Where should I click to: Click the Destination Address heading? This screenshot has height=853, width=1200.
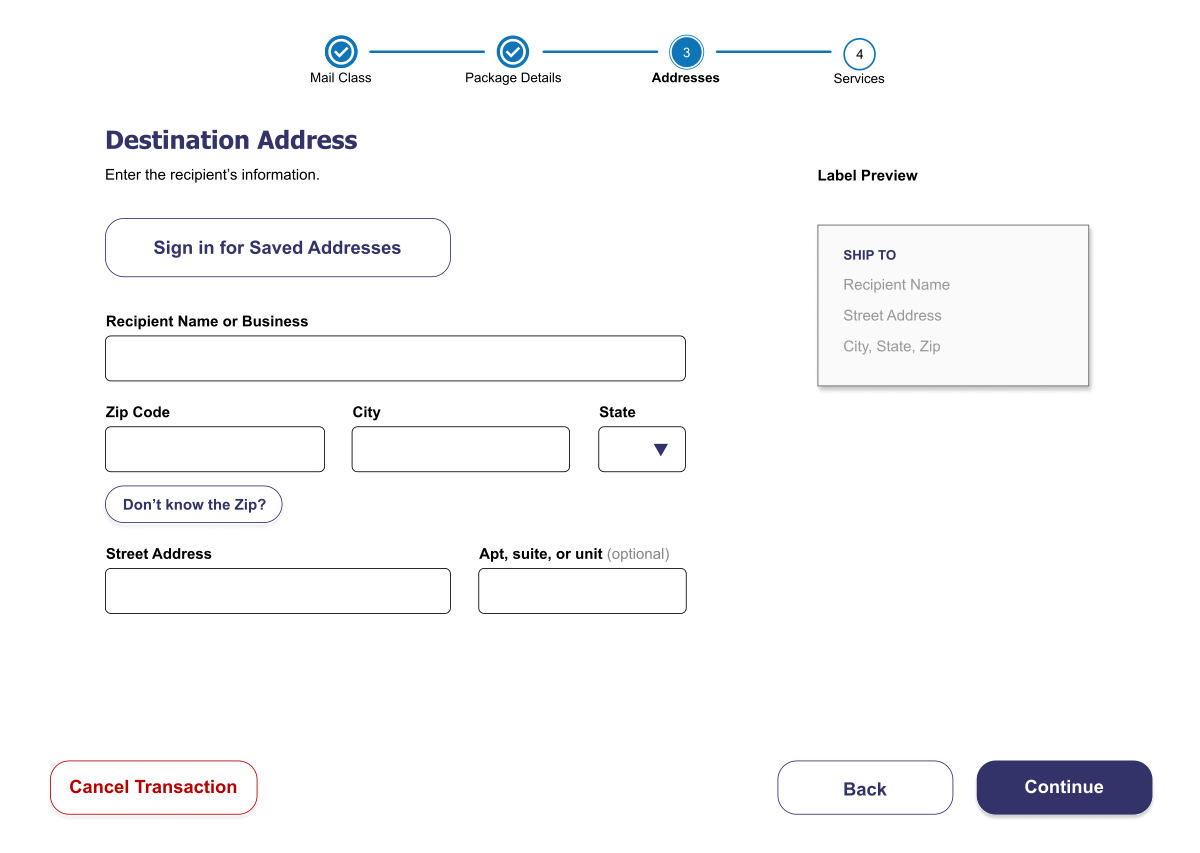231,140
